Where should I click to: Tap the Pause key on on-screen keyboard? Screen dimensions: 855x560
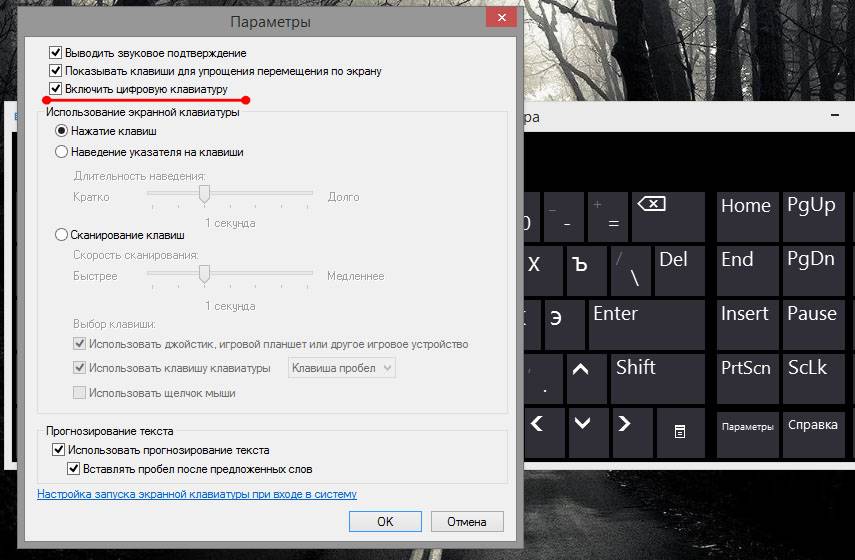point(814,324)
